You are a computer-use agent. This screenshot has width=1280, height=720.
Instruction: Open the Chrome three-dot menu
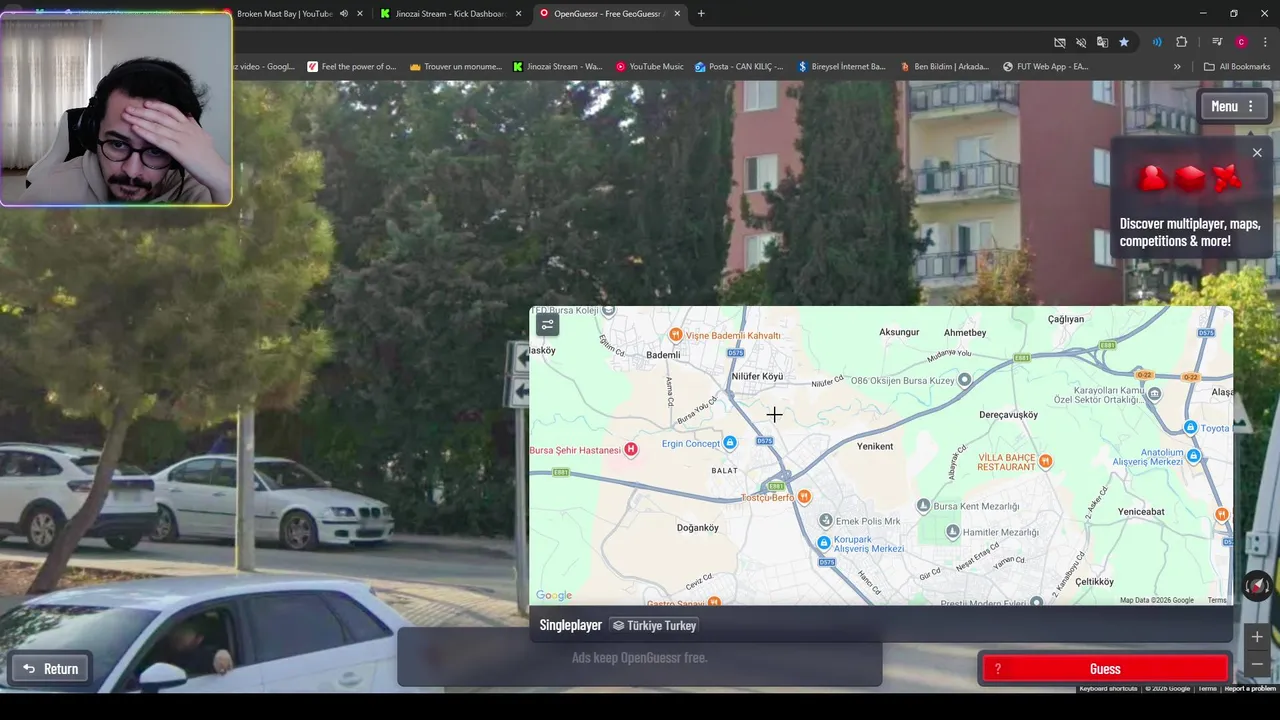coord(1266,42)
